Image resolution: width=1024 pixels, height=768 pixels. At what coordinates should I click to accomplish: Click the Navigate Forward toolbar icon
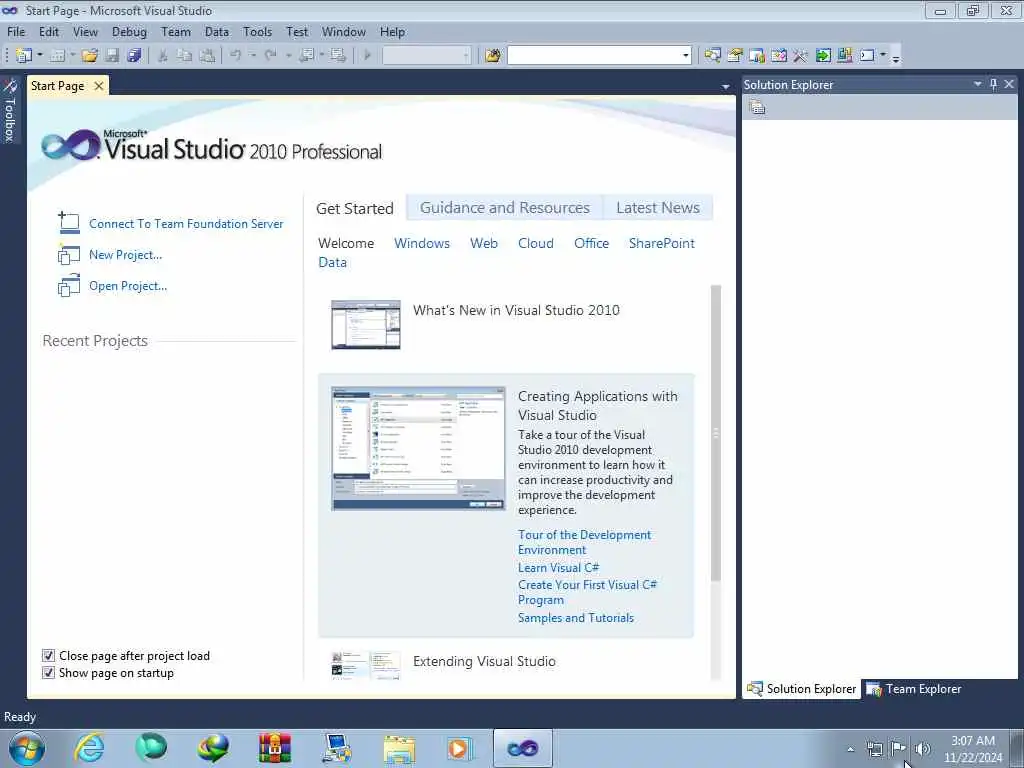338,56
